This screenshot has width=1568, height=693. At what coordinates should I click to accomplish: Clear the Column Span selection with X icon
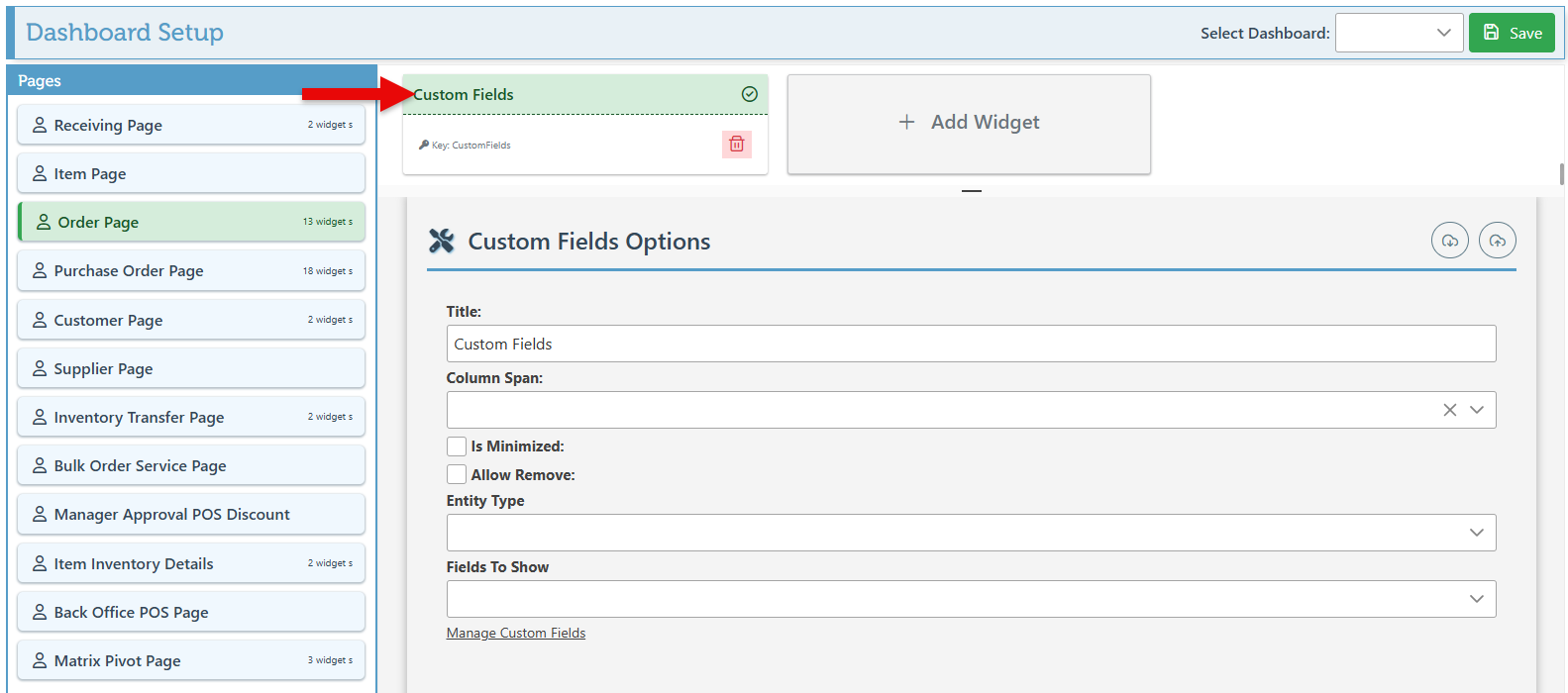pyautogui.click(x=1449, y=410)
